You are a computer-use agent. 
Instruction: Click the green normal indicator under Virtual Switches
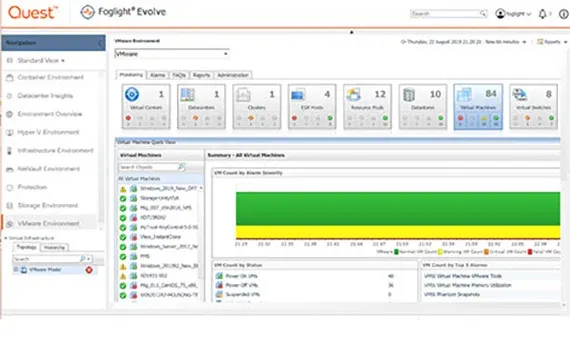click(x=551, y=118)
